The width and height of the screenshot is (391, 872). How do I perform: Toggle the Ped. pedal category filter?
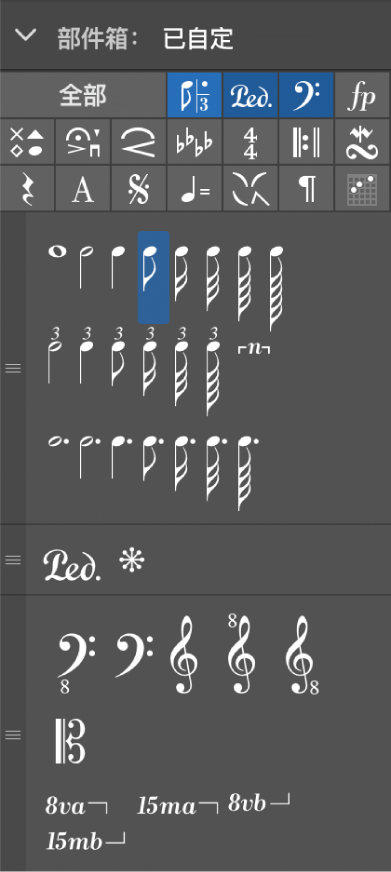pos(250,95)
